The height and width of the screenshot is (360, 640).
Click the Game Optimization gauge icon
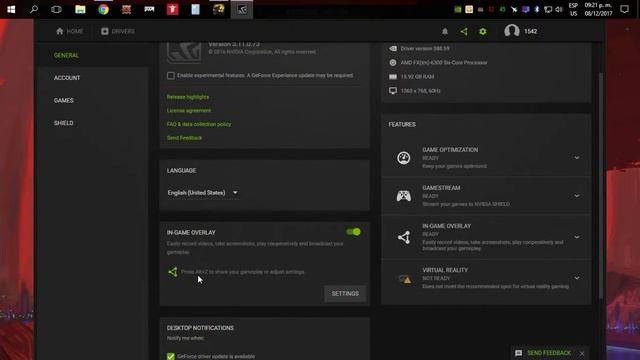[x=404, y=158]
